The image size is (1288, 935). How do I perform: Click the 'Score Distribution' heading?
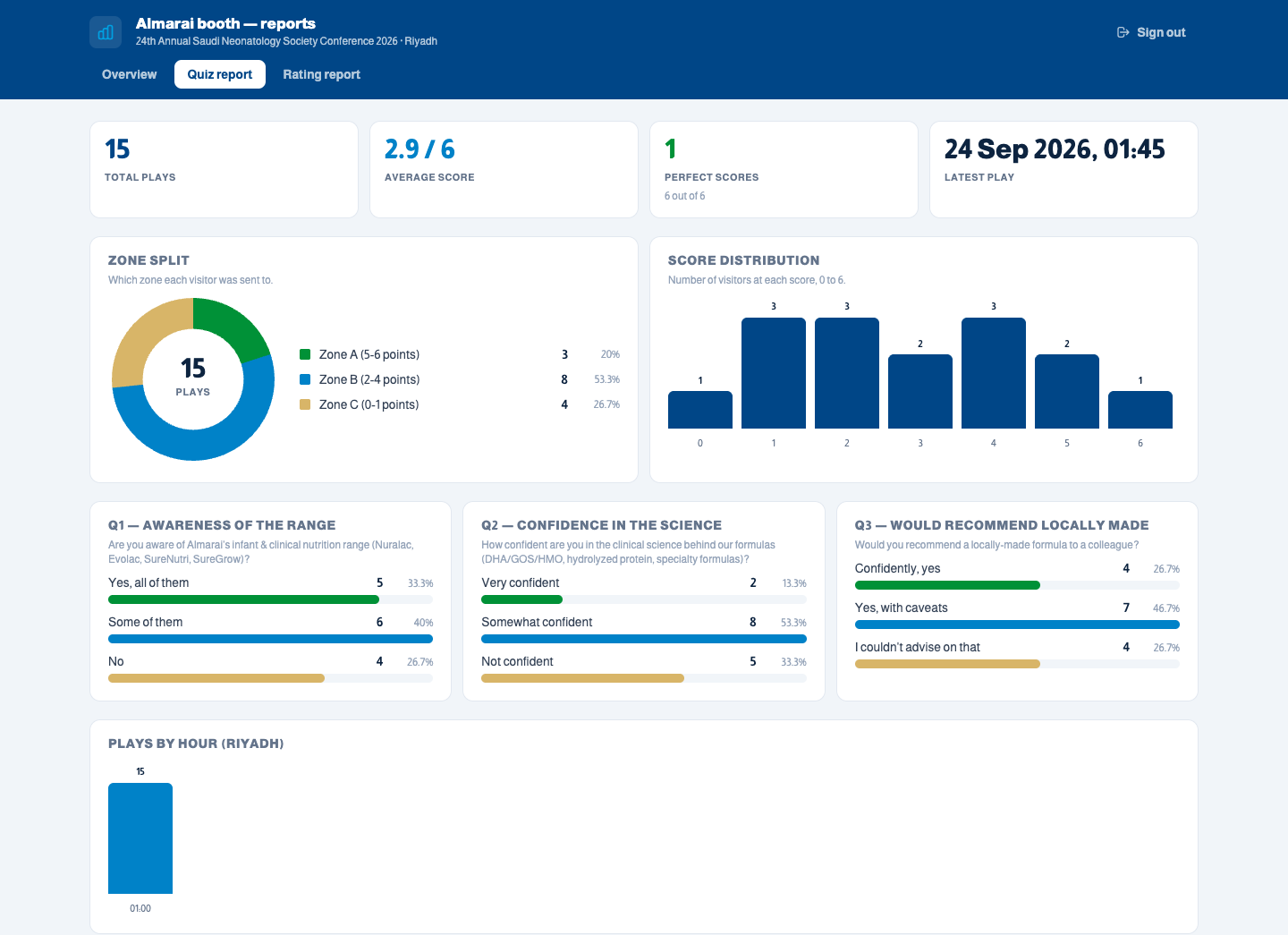(x=743, y=260)
